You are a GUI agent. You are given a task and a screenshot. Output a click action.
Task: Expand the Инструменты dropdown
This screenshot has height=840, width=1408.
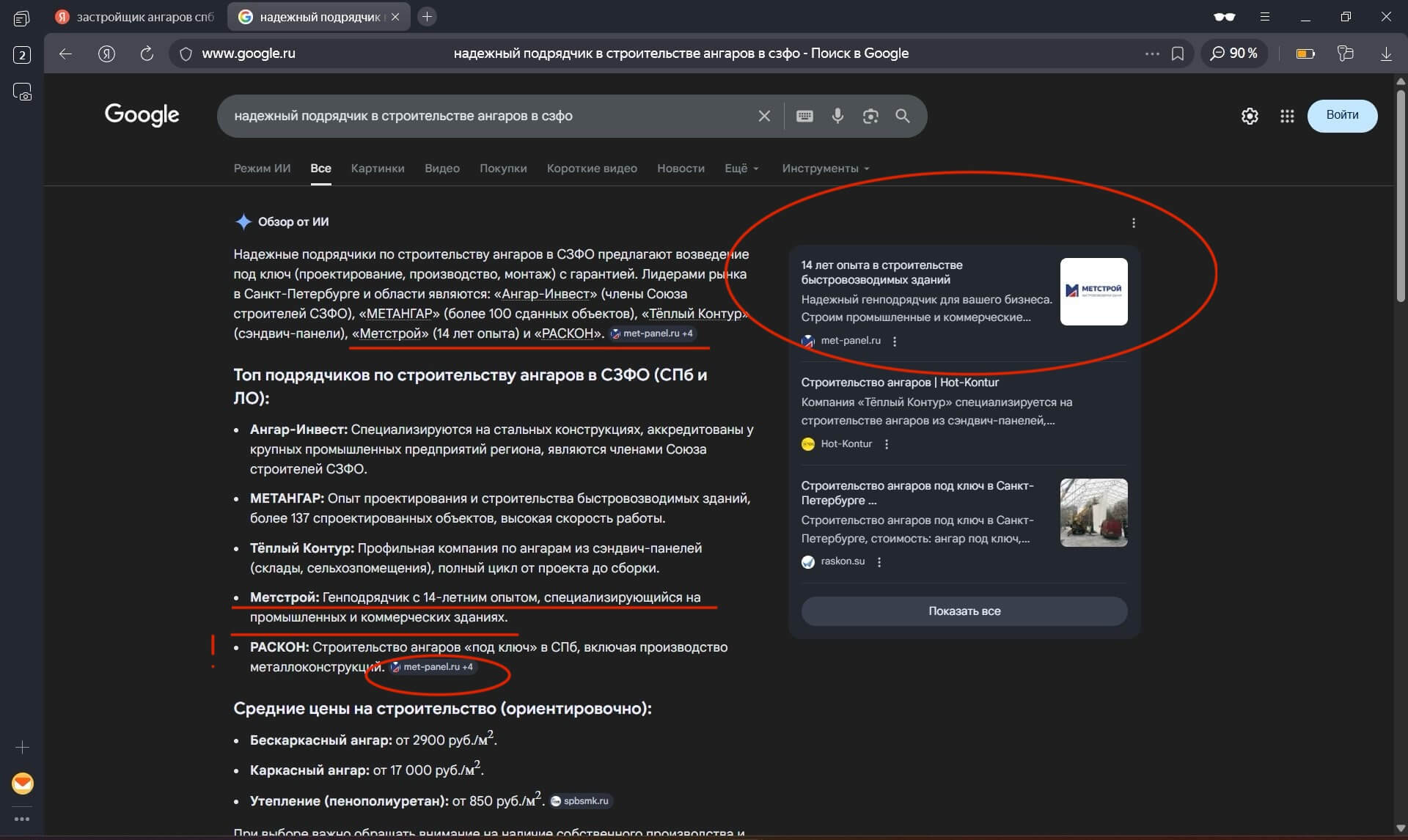(x=824, y=169)
